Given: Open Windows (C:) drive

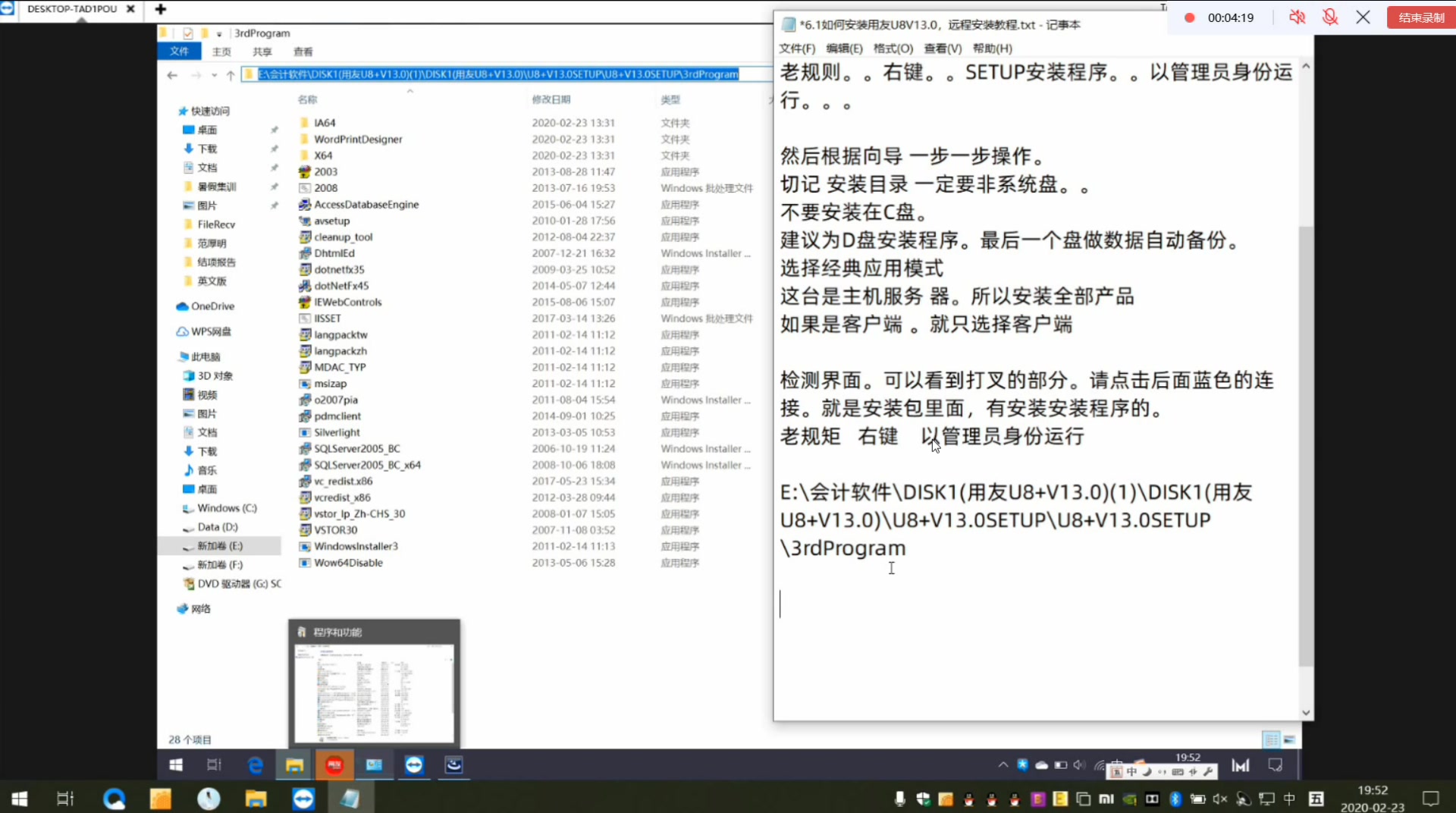Looking at the screenshot, I should [x=227, y=508].
